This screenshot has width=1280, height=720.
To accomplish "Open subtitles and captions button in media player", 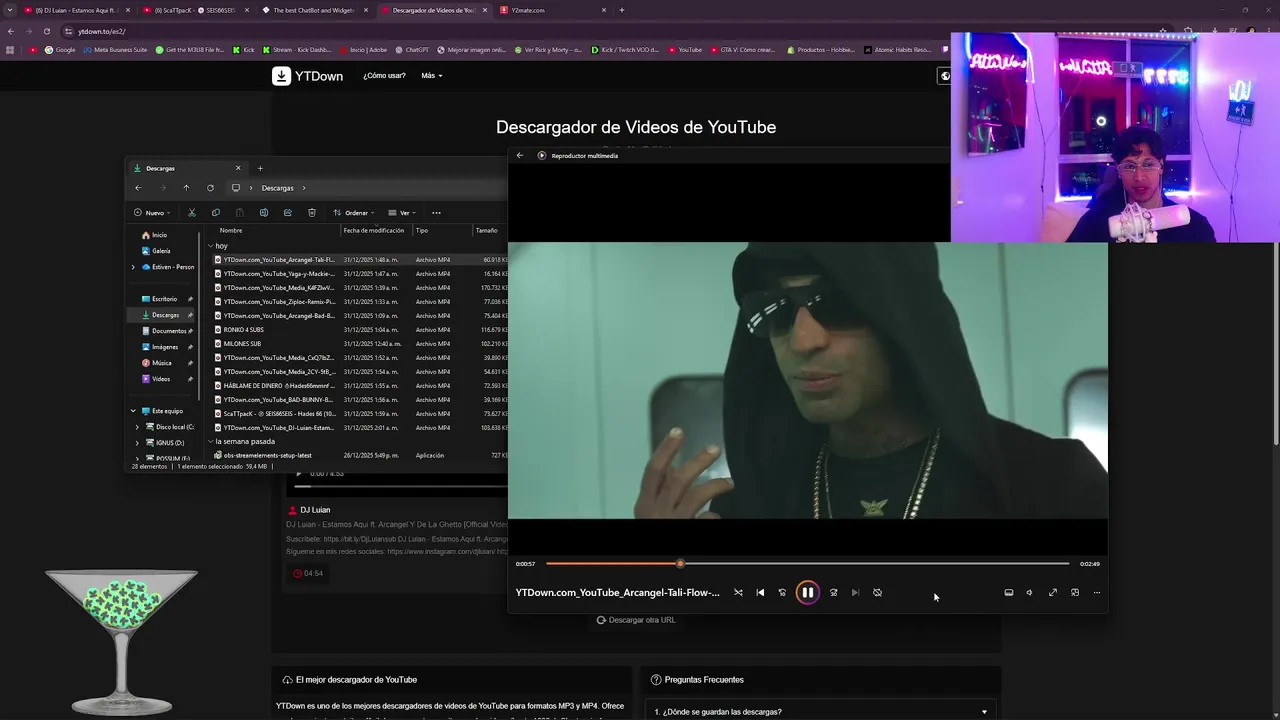I will (1008, 592).
